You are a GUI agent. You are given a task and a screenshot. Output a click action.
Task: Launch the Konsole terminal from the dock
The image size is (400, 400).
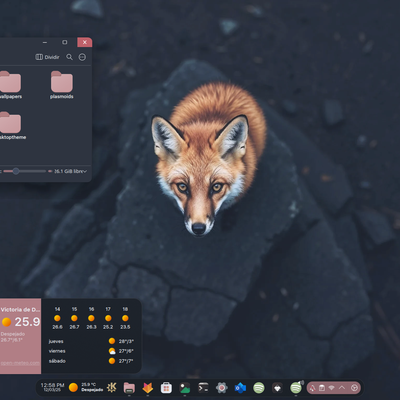pos(203,388)
